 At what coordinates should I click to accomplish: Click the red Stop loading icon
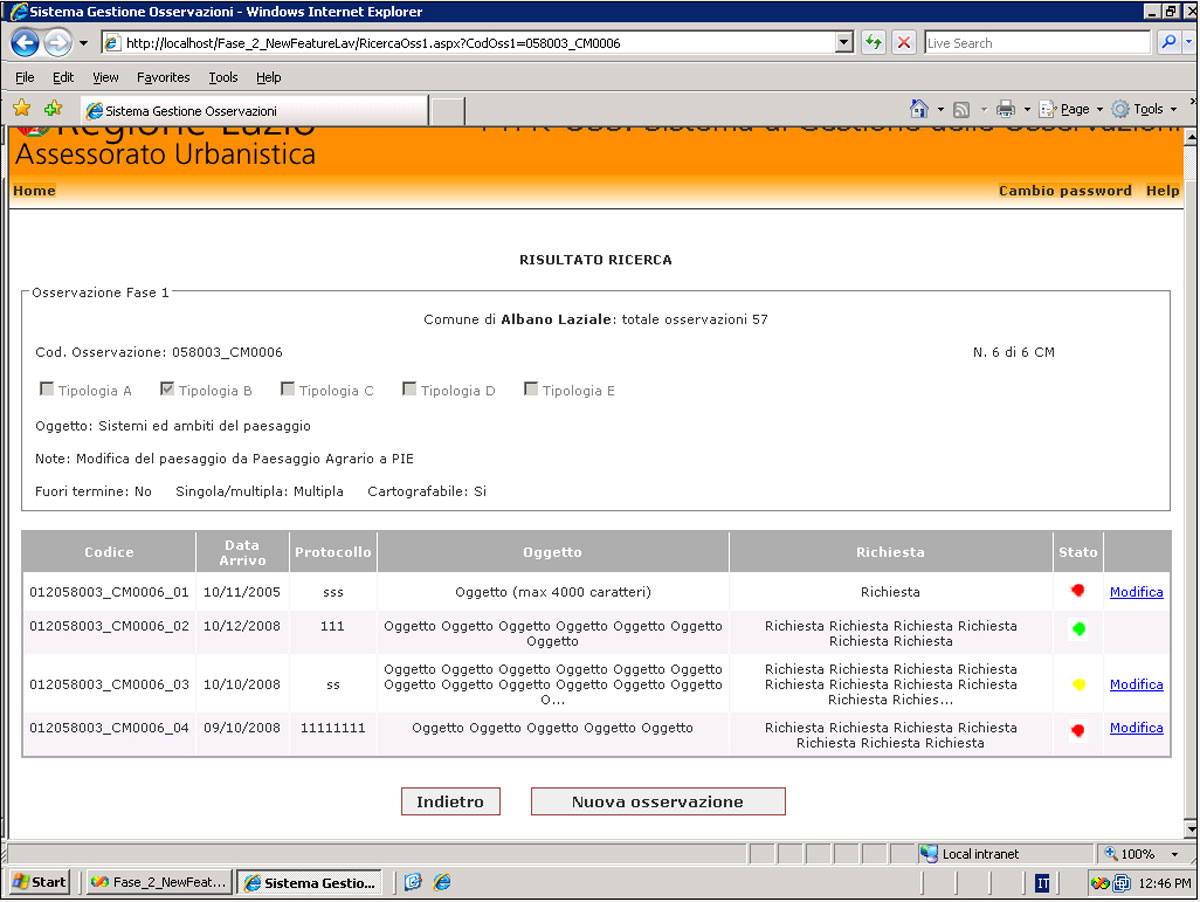click(x=904, y=43)
